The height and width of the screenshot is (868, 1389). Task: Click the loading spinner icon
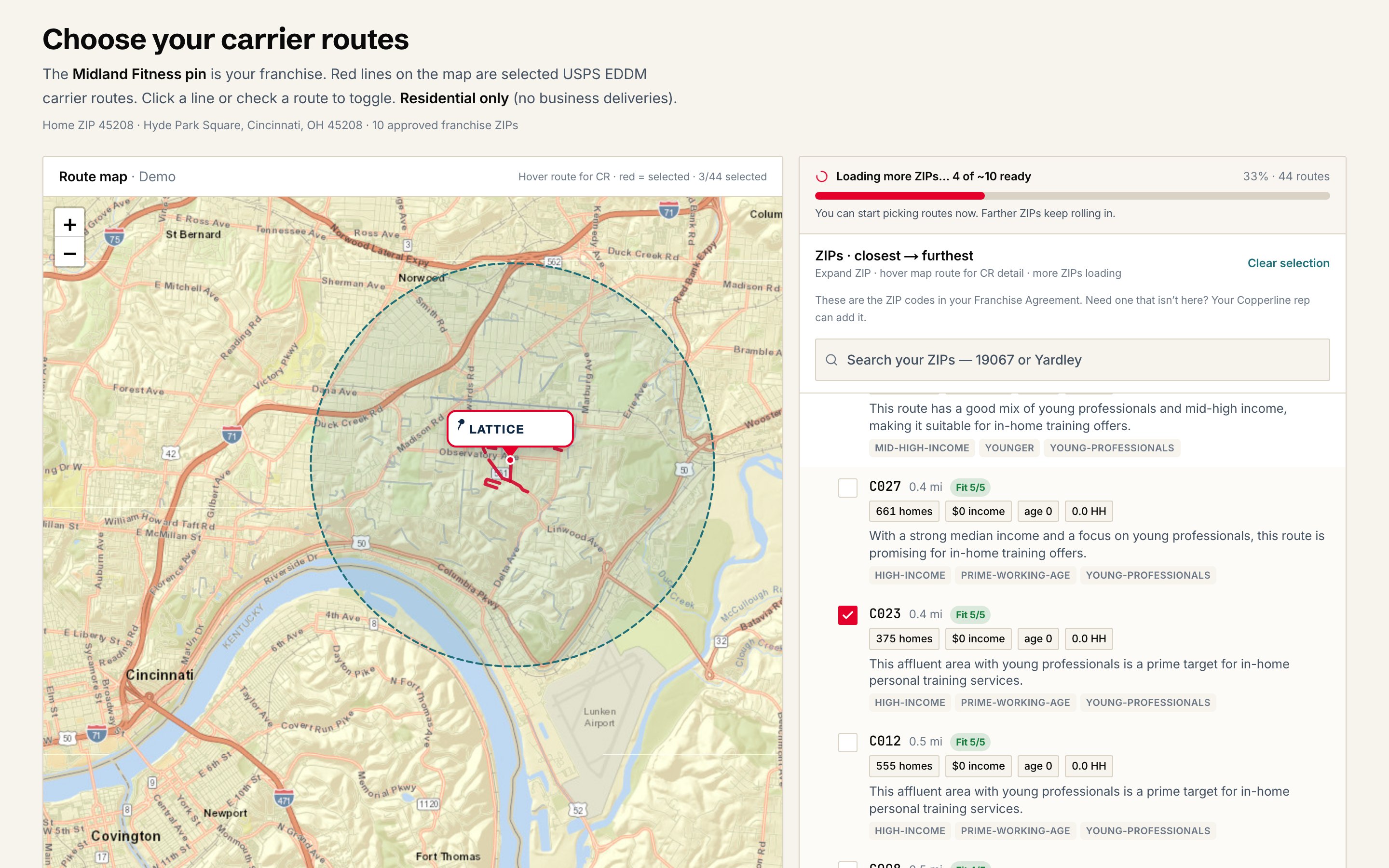(822, 176)
